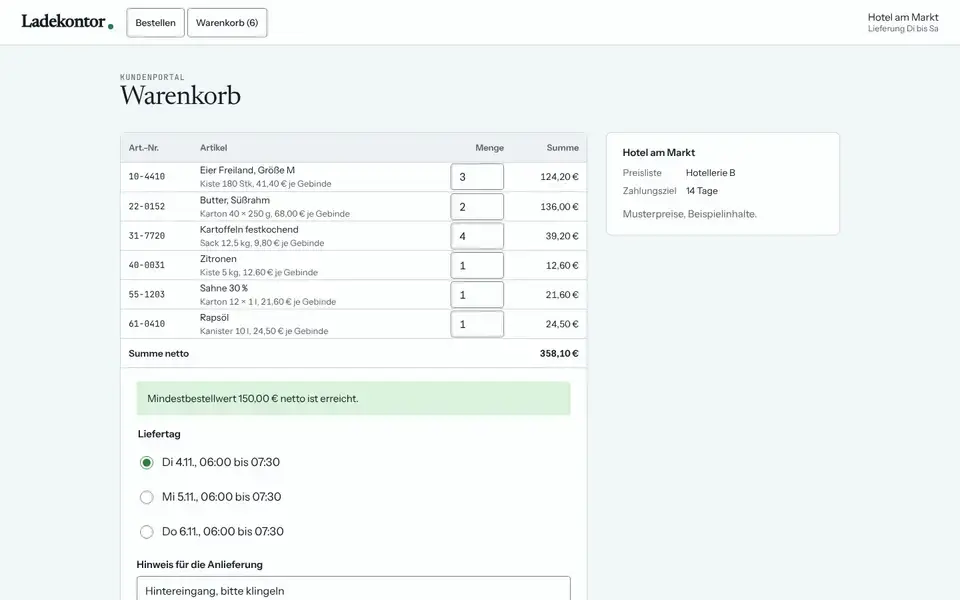Edit quantity field for Rapsöl
Image resolution: width=960 pixels, height=600 pixels.
coord(477,324)
